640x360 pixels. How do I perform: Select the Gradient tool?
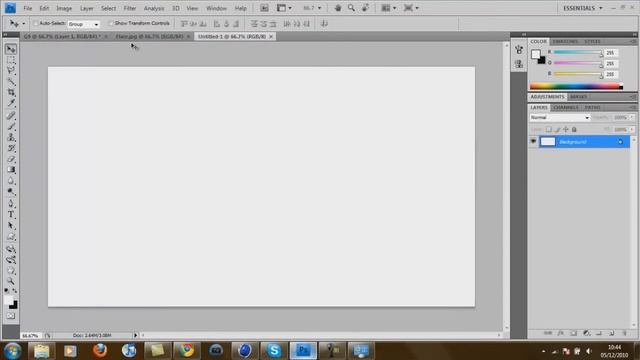click(11, 169)
